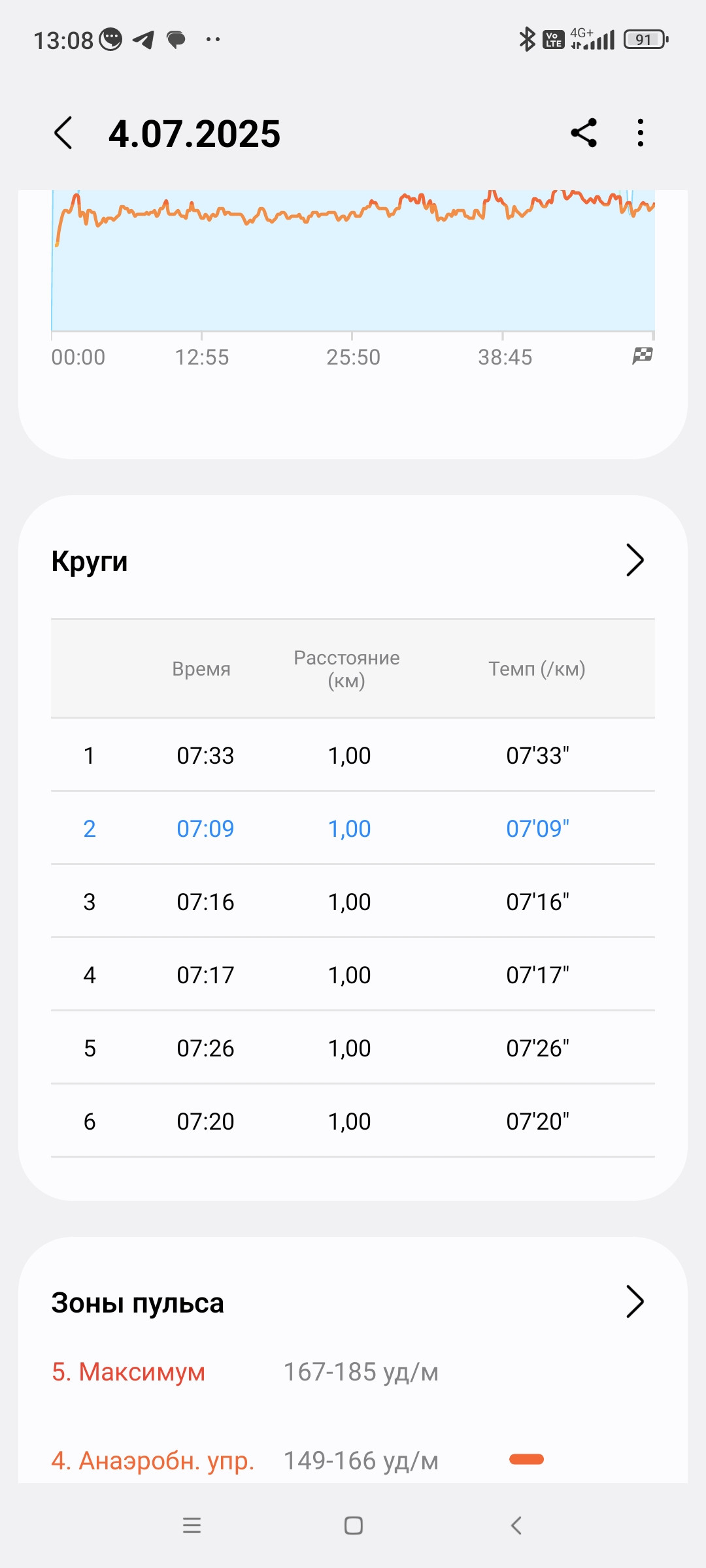
Task: Tap 25:50 marker on chart timeline
Action: tap(353, 357)
